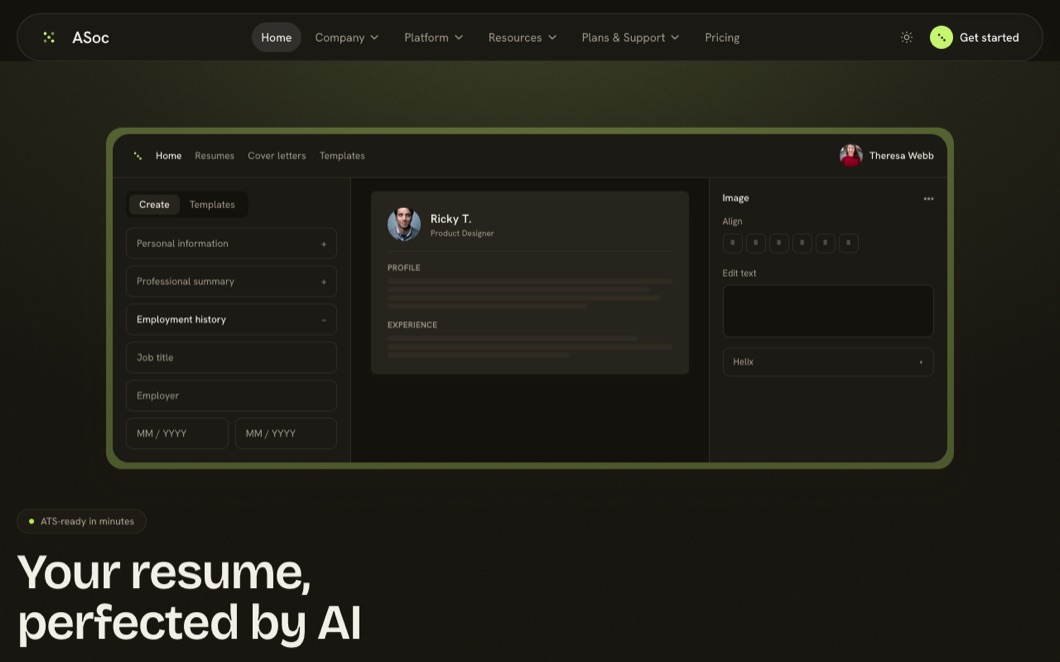This screenshot has height=662, width=1060.
Task: Click the PROFILE section heading
Action: [404, 268]
